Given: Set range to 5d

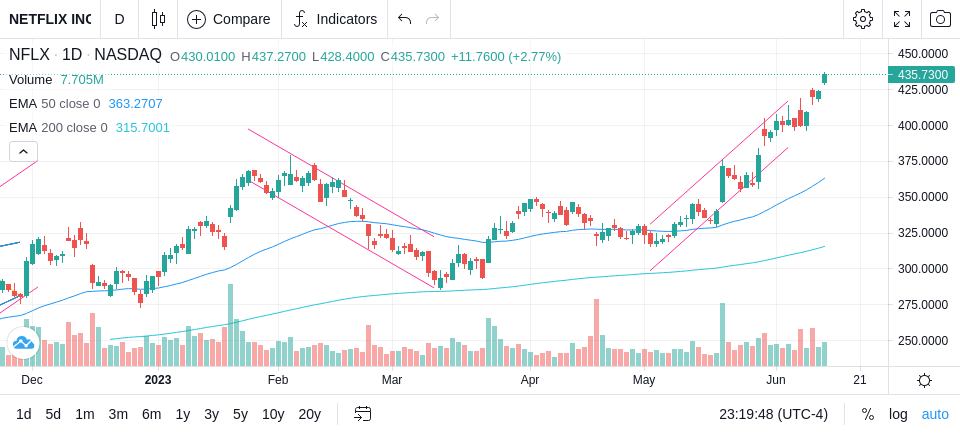Looking at the screenshot, I should 53,414.
